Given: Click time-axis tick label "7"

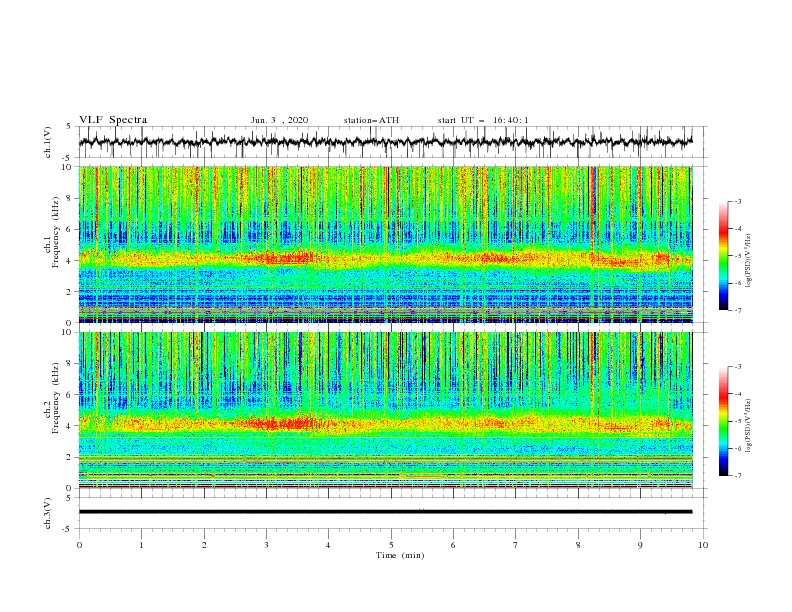Looking at the screenshot, I should (x=516, y=545).
